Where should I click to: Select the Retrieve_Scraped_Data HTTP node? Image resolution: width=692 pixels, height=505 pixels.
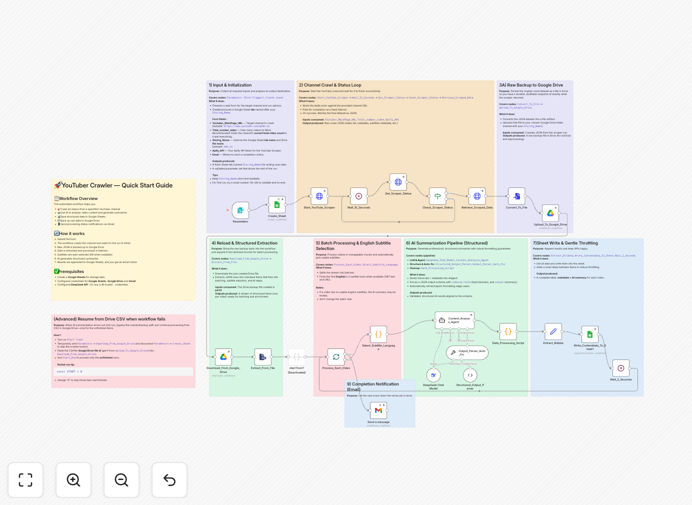pos(477,196)
